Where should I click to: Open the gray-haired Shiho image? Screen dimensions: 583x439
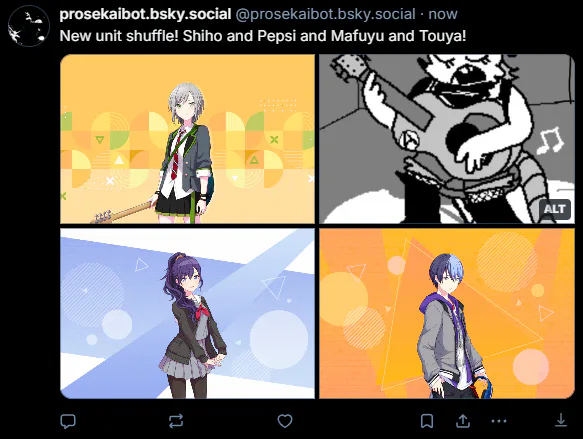click(187, 139)
